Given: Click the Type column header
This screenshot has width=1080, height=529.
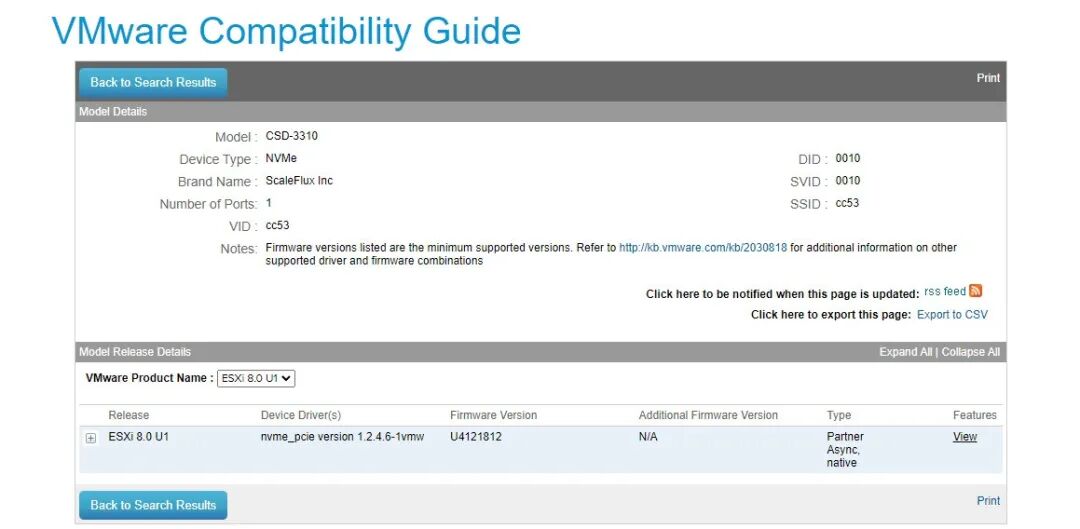Looking at the screenshot, I should [x=838, y=415].
